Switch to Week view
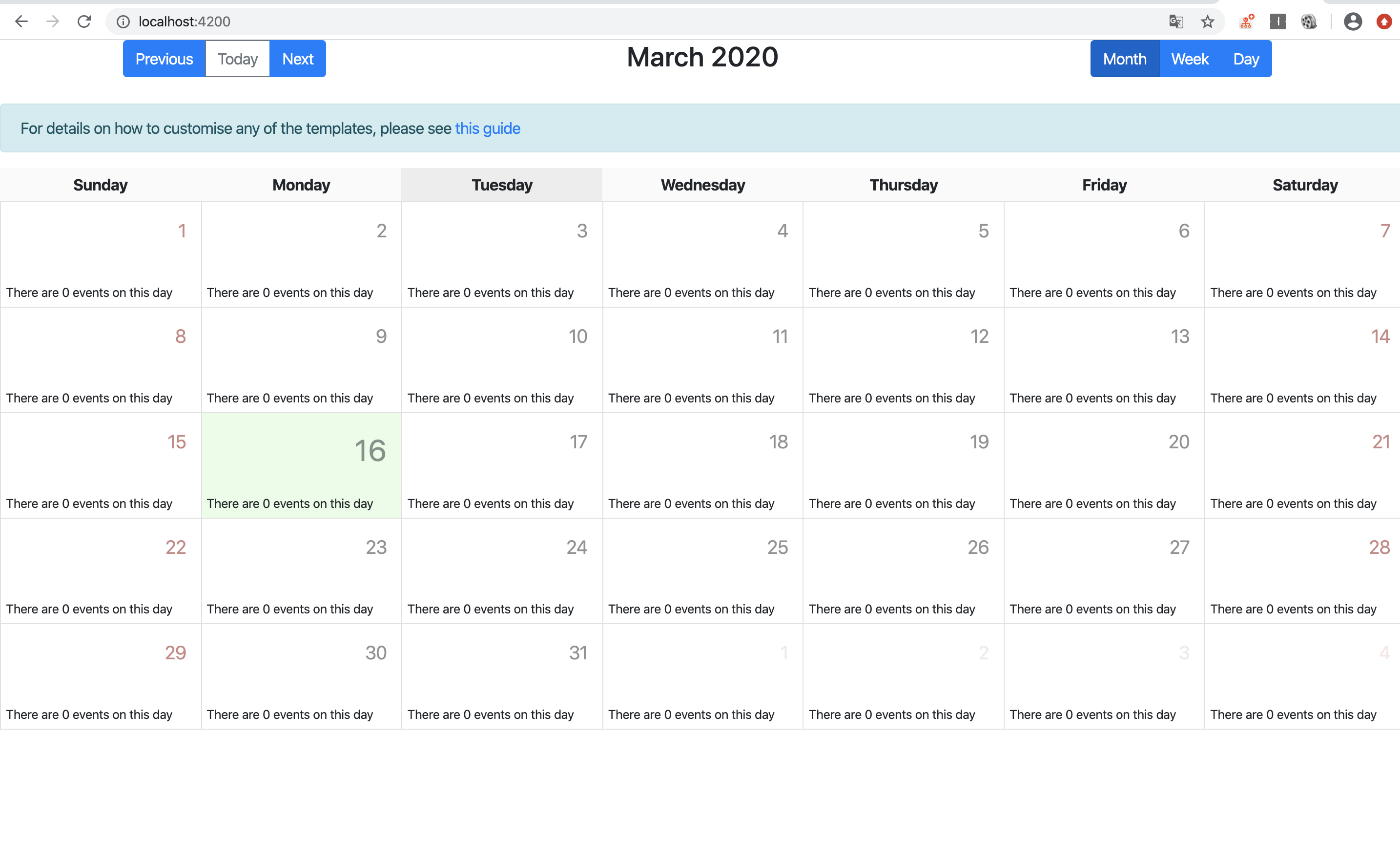This screenshot has height=842, width=1400. (1190, 59)
